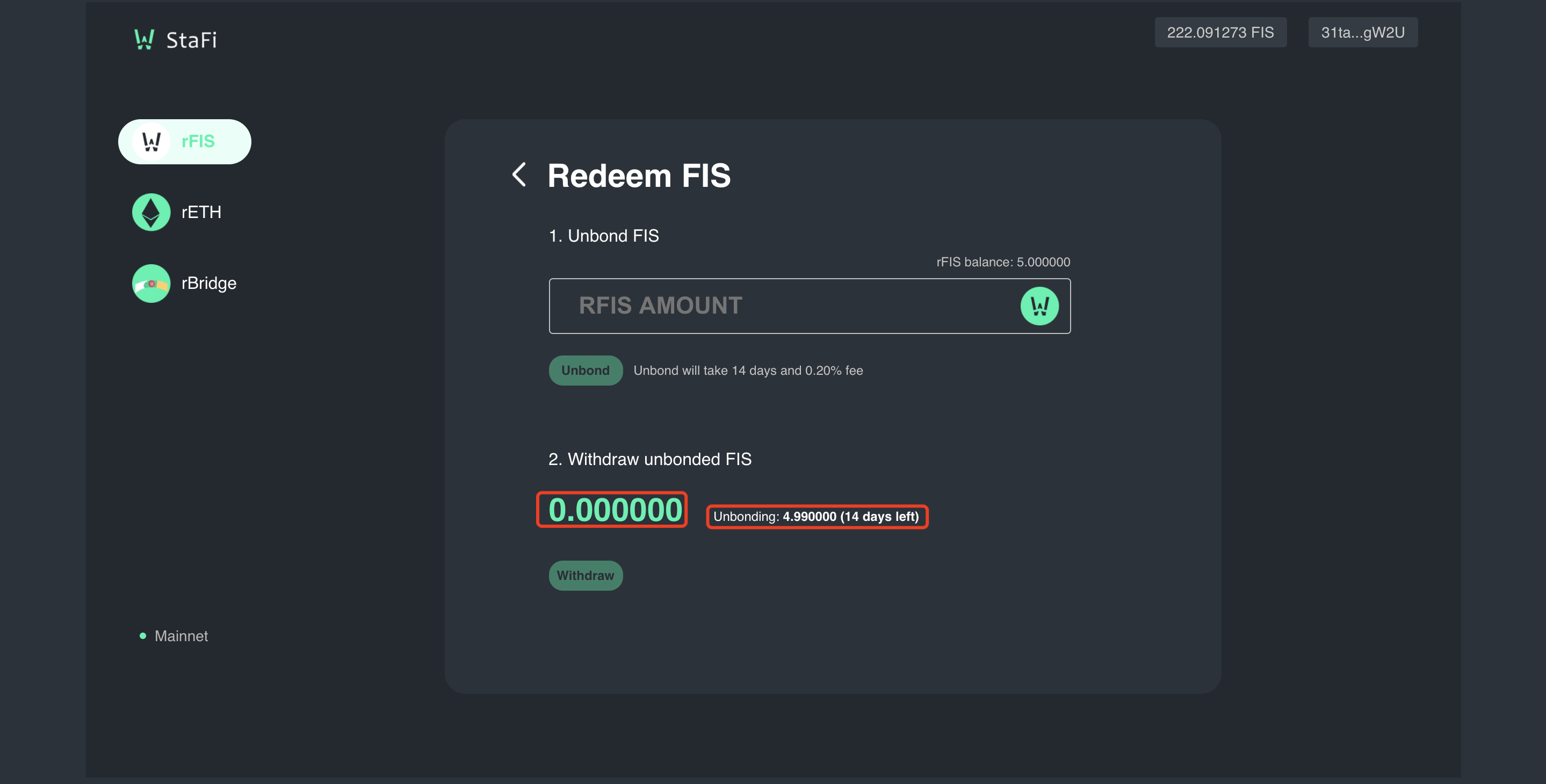Click the Mainnet network label

point(181,636)
